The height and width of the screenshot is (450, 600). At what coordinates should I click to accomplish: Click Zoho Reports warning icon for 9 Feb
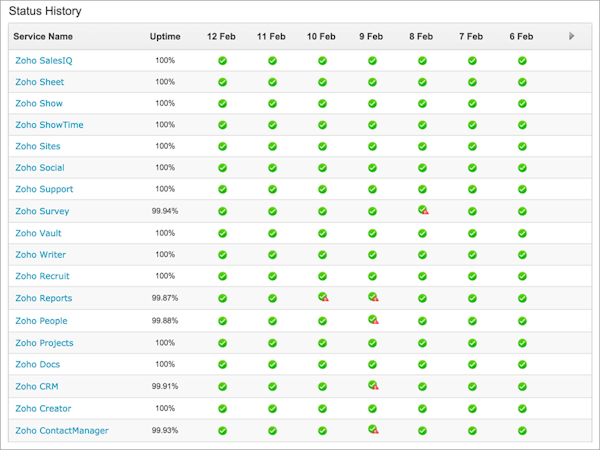tap(373, 297)
